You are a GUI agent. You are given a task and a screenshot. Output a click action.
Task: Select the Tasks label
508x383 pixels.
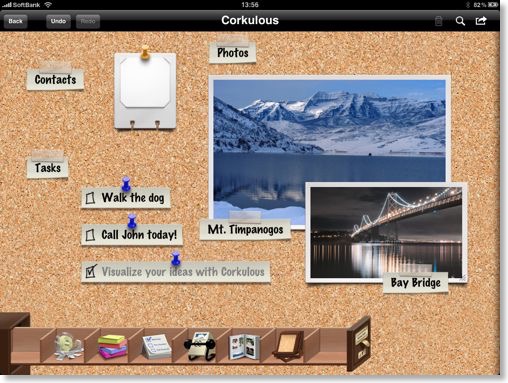tap(48, 168)
